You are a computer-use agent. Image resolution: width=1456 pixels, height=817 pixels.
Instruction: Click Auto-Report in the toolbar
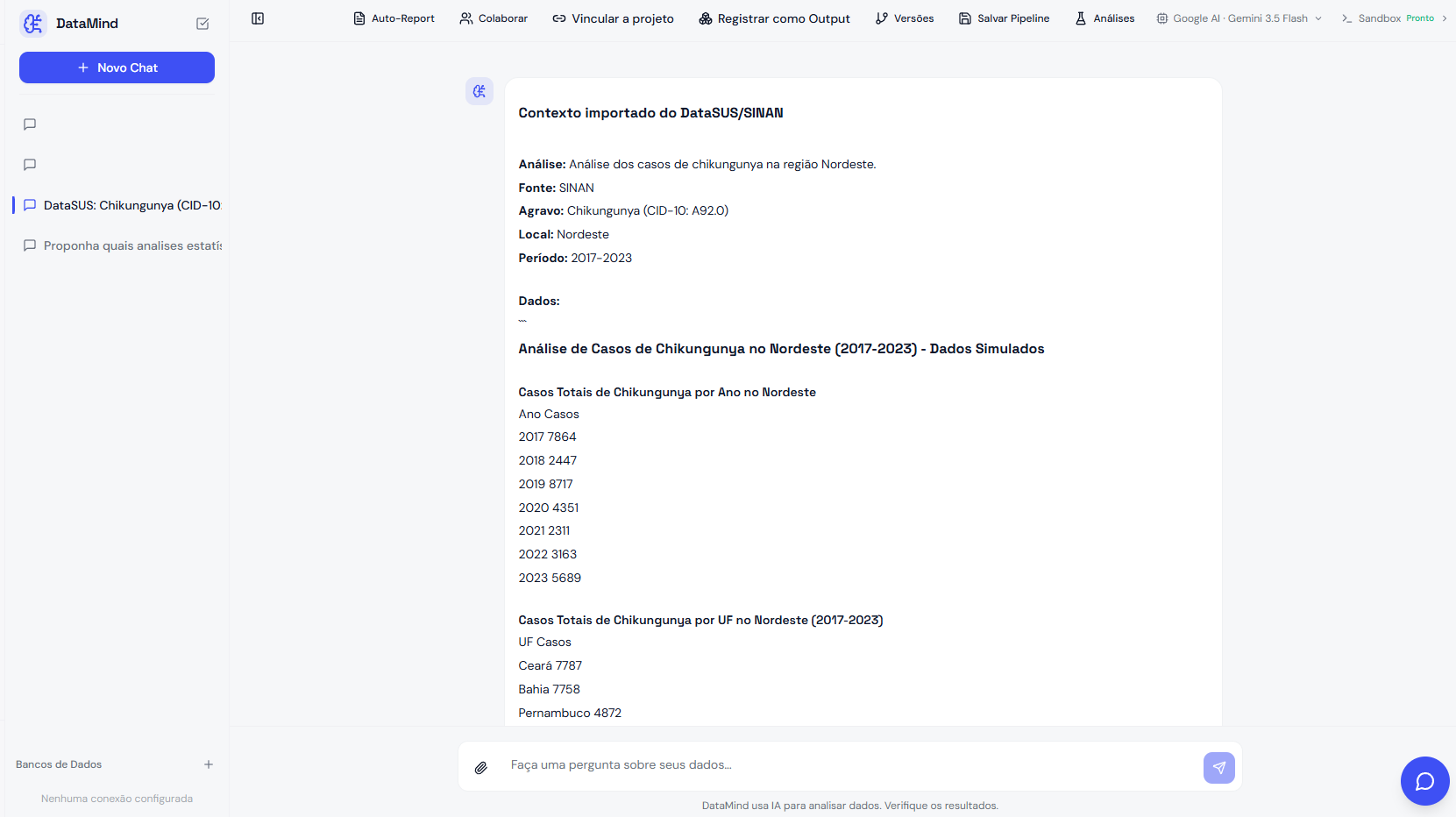pos(394,18)
